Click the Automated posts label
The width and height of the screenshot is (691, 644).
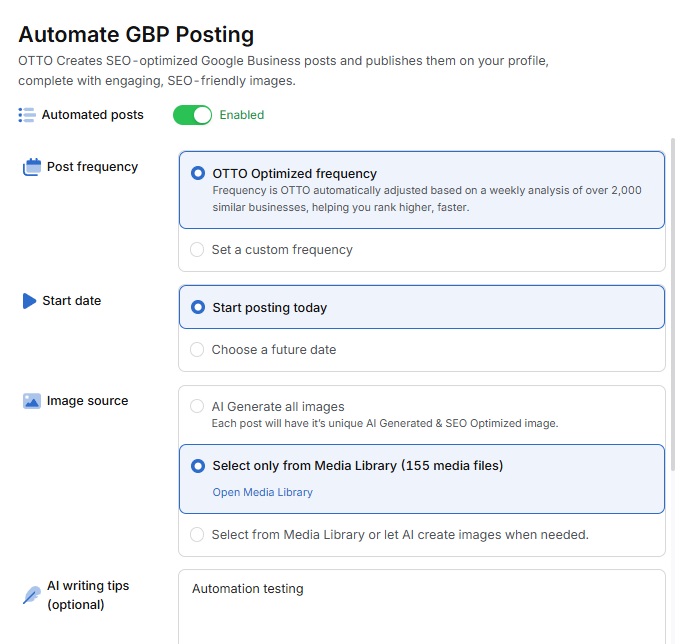pos(93,115)
